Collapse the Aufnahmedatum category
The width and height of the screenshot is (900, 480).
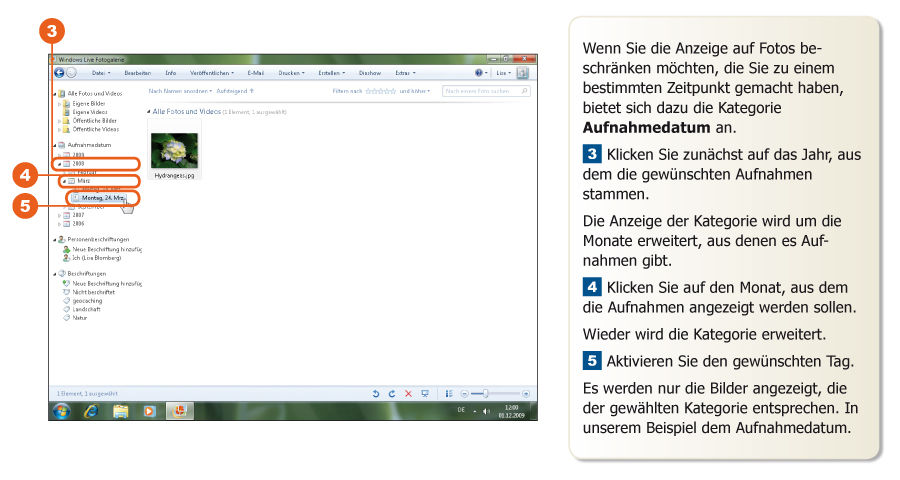pos(54,146)
